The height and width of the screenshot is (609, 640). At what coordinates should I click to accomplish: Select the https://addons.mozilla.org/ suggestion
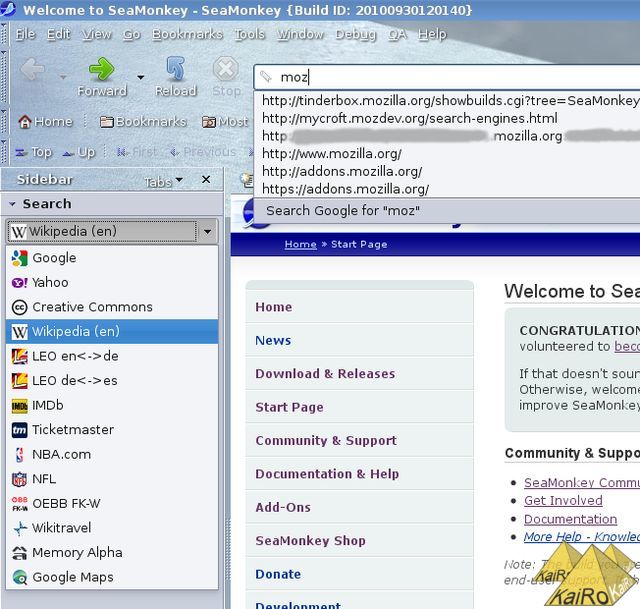click(447, 189)
